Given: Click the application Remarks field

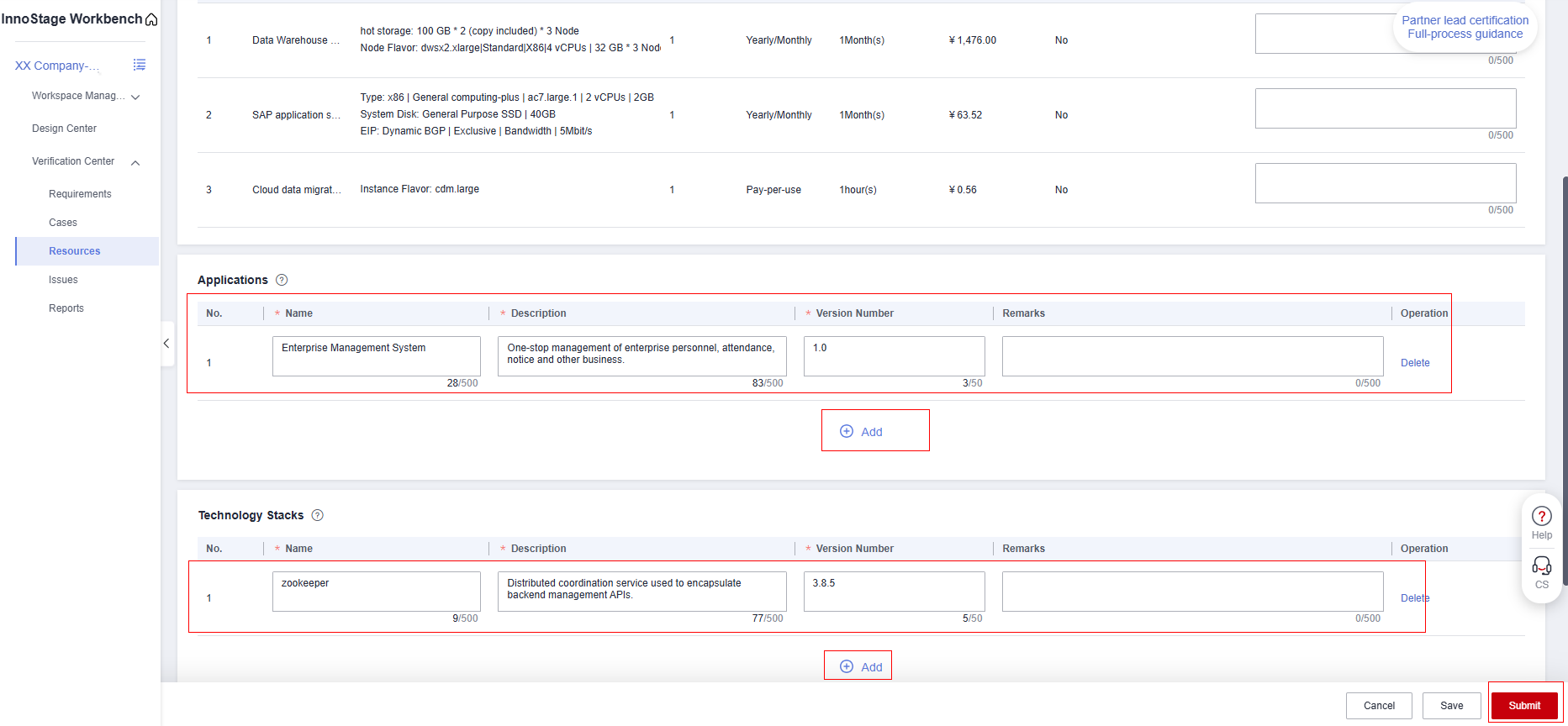Looking at the screenshot, I should point(1193,356).
